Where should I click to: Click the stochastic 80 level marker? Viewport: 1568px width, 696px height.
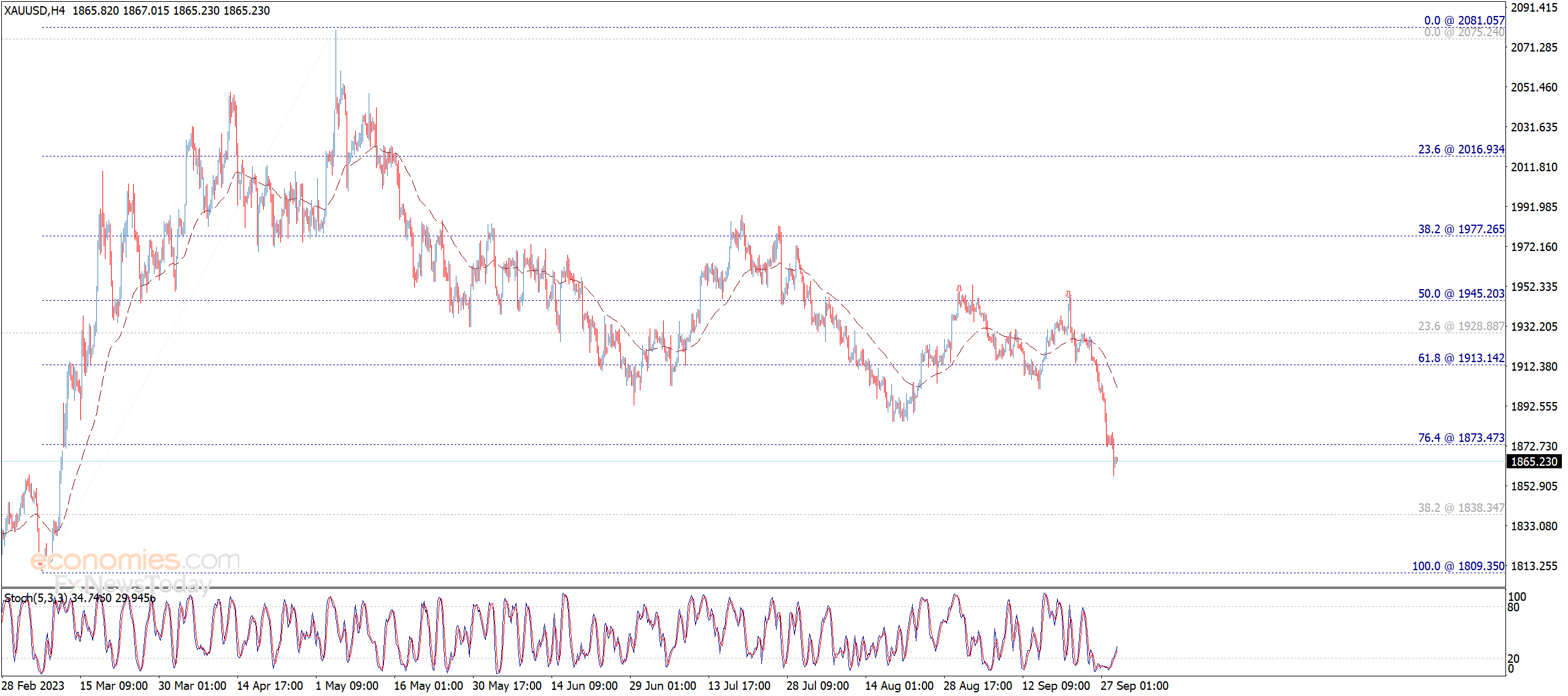pyautogui.click(x=1513, y=607)
